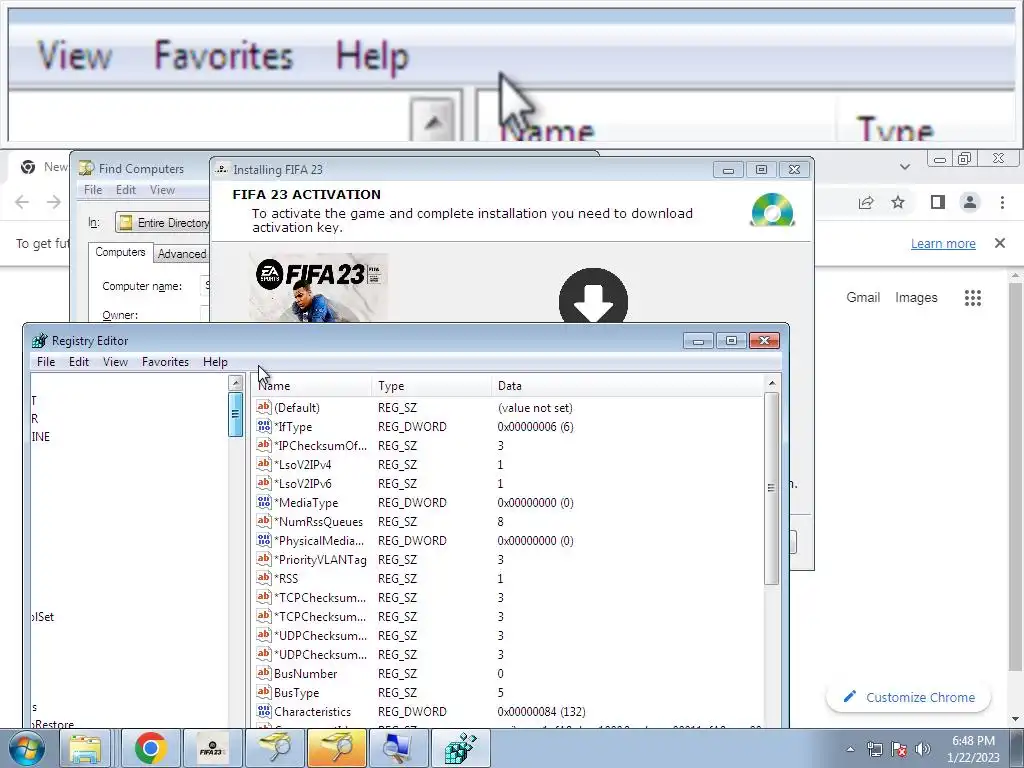Open the Windows Start button
The width and height of the screenshot is (1024, 768).
click(x=26, y=748)
